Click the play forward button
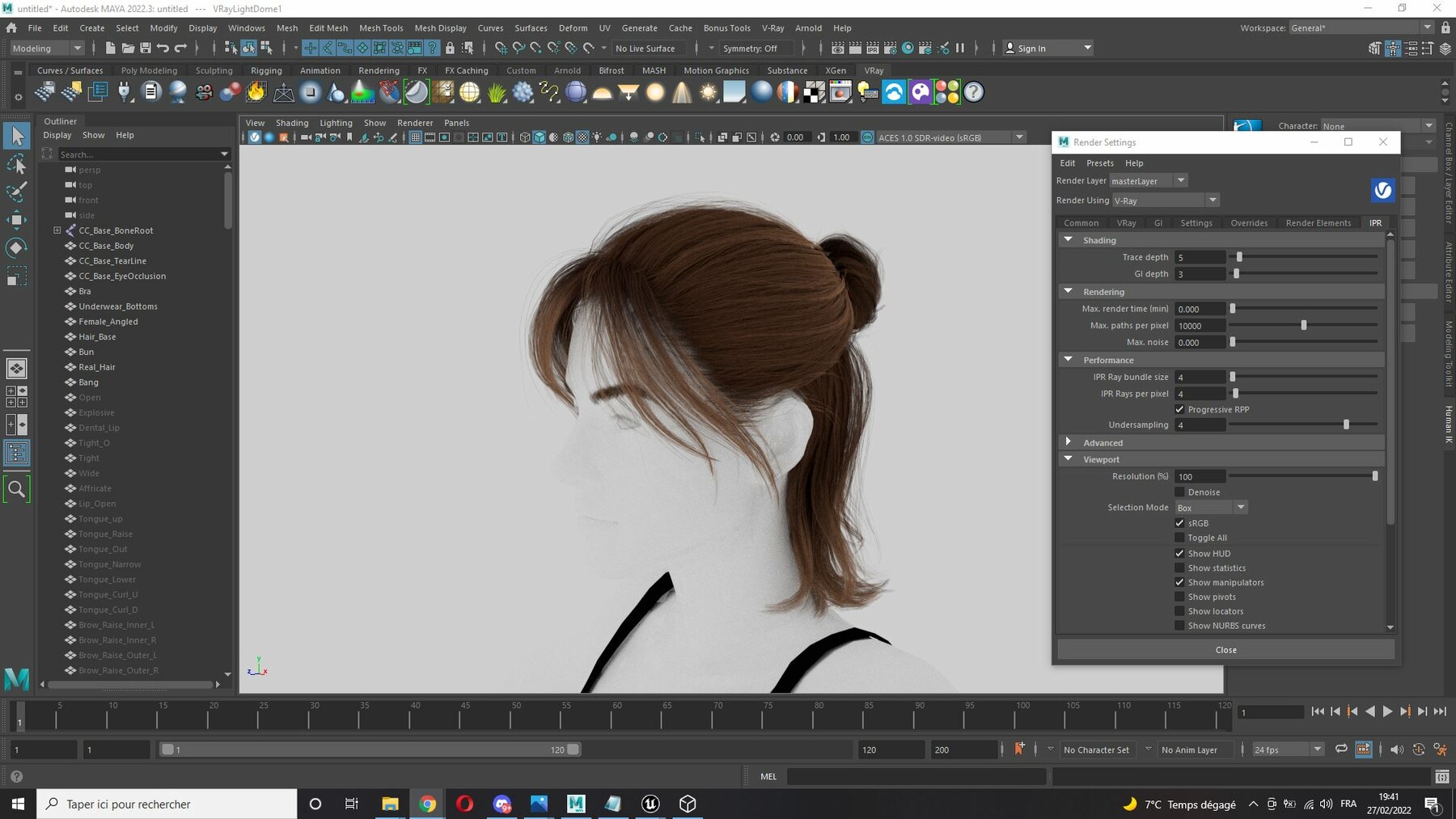Screen dimensions: 1456x819 point(1387,711)
